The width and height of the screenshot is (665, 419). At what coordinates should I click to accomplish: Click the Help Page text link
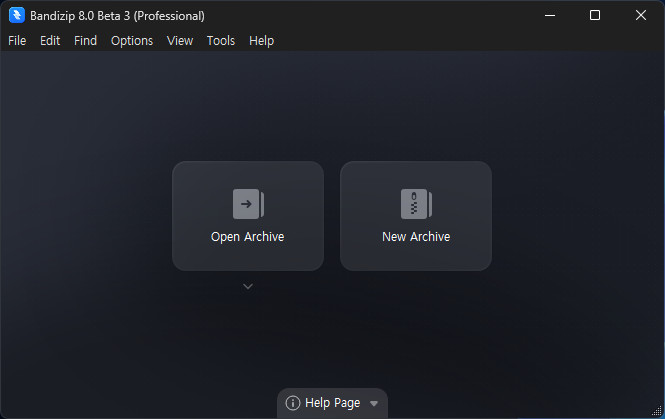(x=332, y=403)
